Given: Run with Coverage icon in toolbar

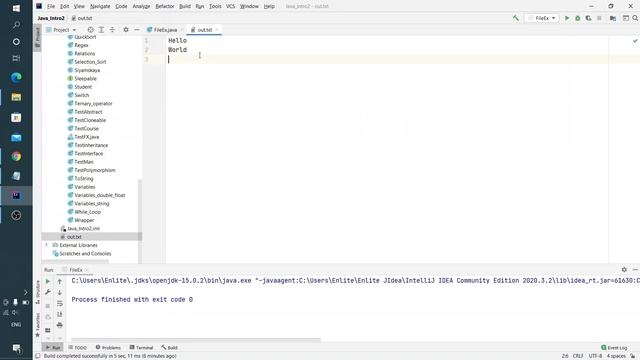Looking at the screenshot, I should point(588,18).
